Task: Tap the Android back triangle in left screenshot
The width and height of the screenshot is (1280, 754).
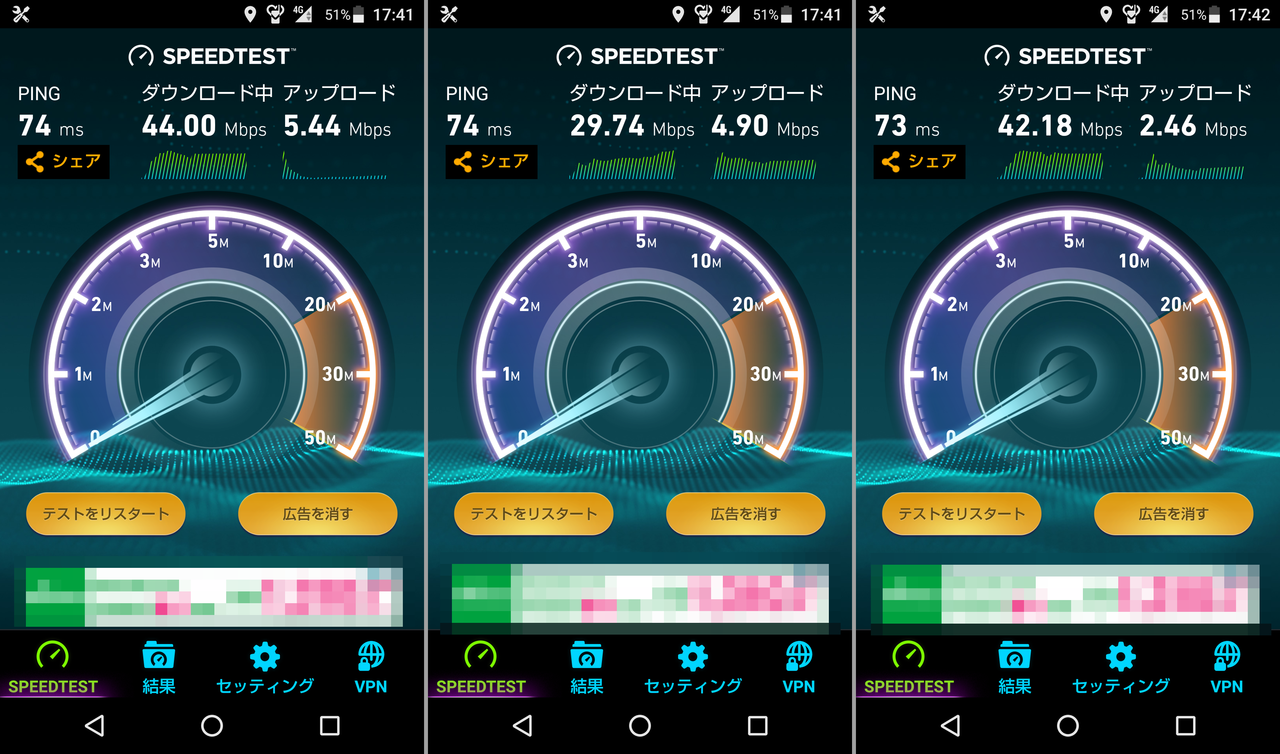Action: tap(94, 725)
